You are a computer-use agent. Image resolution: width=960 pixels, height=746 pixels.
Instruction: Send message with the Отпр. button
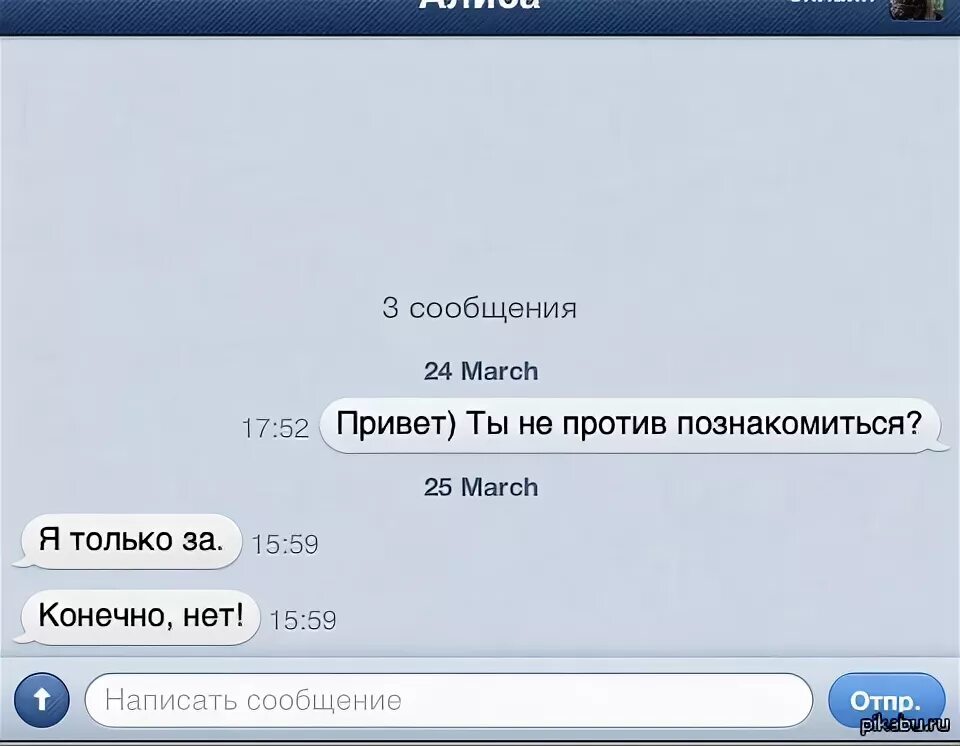pyautogui.click(x=887, y=700)
